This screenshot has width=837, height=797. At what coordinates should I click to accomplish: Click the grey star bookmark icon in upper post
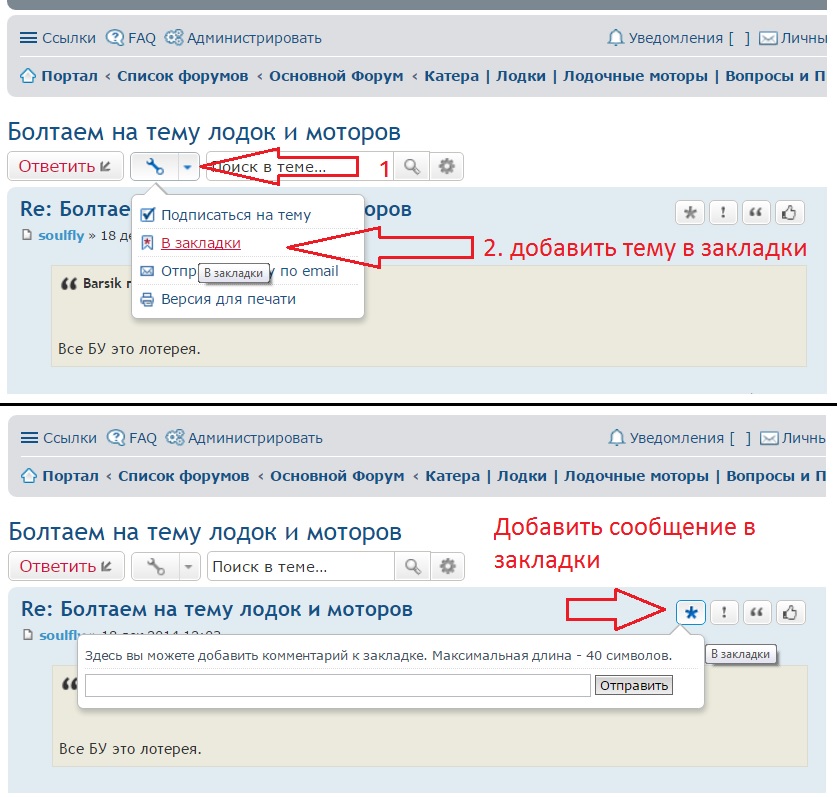point(689,213)
